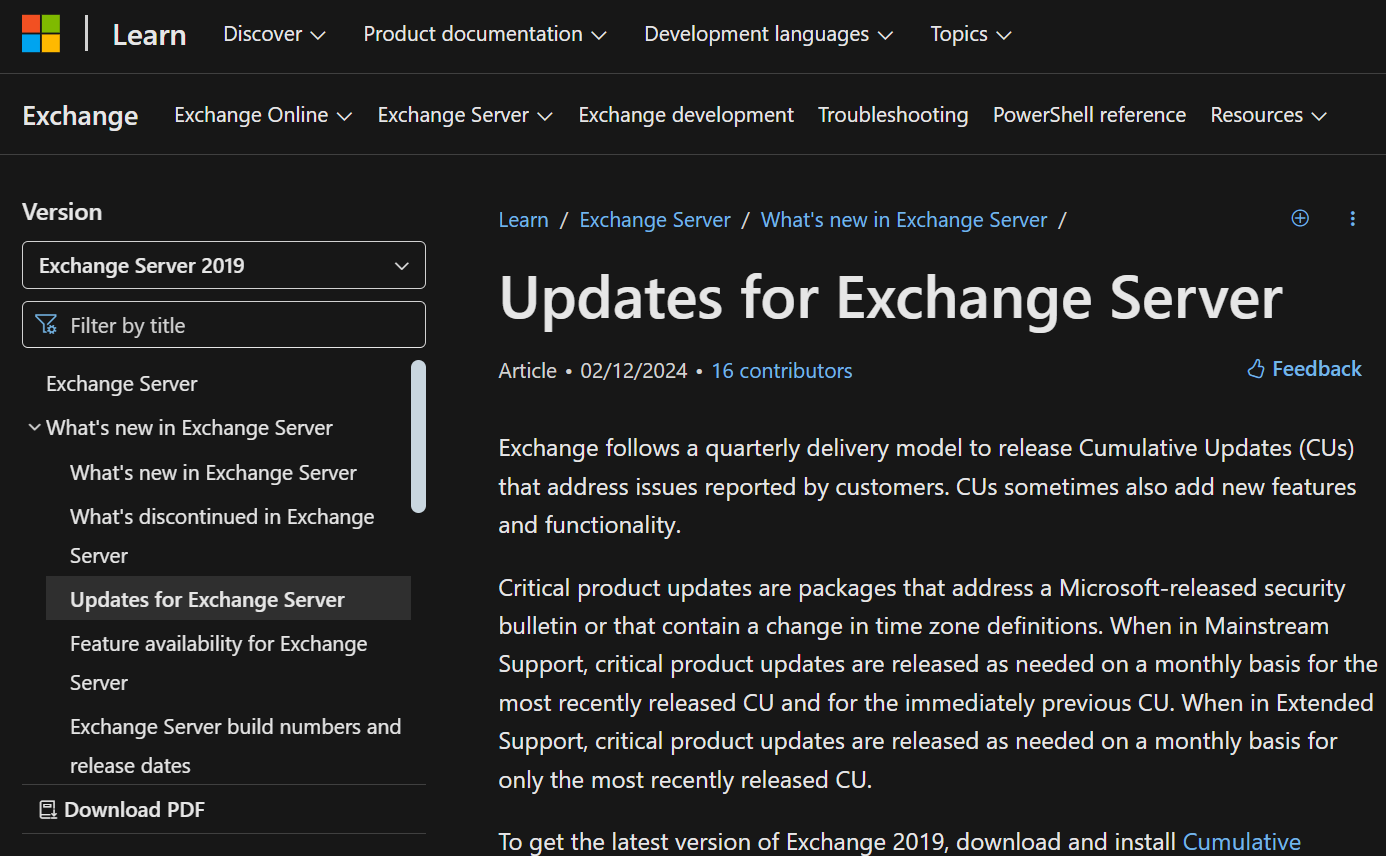This screenshot has height=856, width=1386.
Task: Expand the Resources menu
Action: click(x=1268, y=115)
